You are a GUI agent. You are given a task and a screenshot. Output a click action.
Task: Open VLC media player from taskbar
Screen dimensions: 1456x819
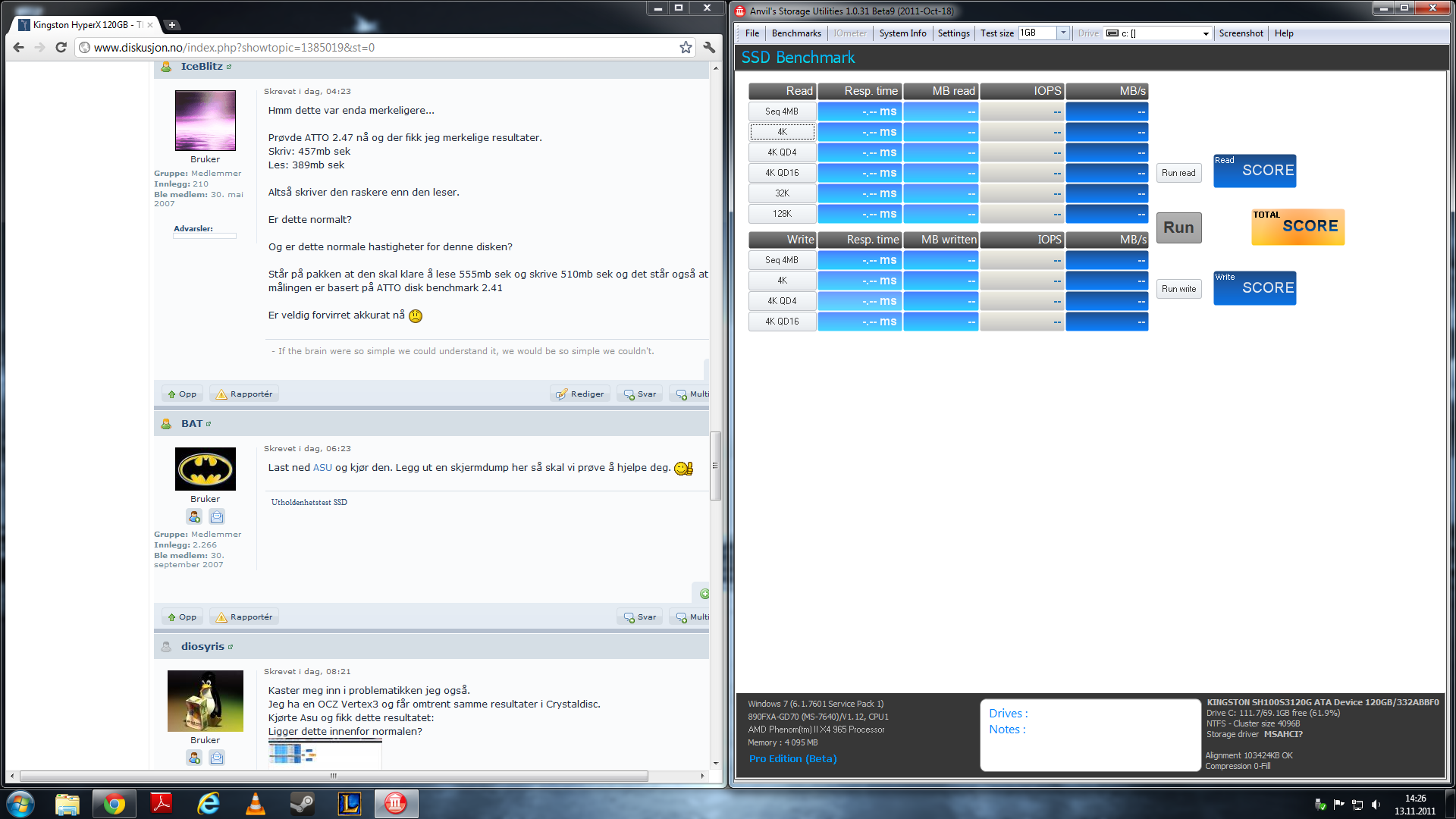(255, 804)
